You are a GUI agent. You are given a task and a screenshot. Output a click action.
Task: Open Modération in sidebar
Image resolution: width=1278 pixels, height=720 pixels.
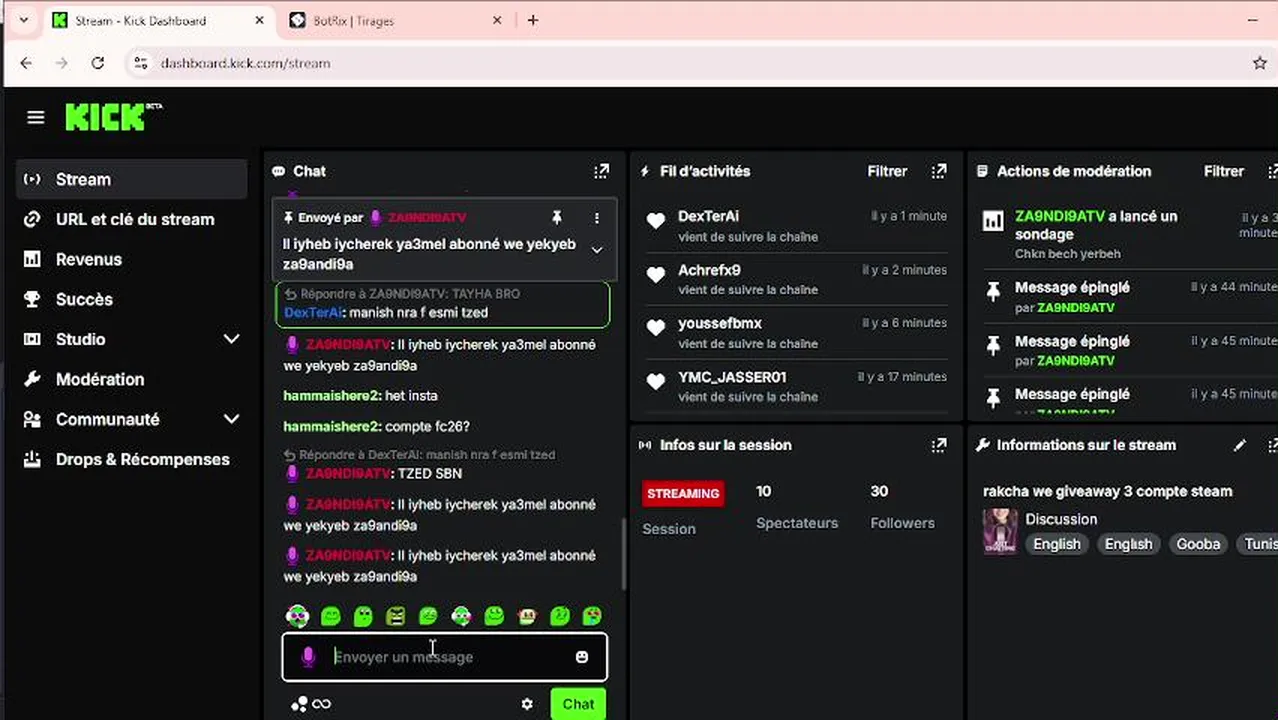pyautogui.click(x=131, y=379)
